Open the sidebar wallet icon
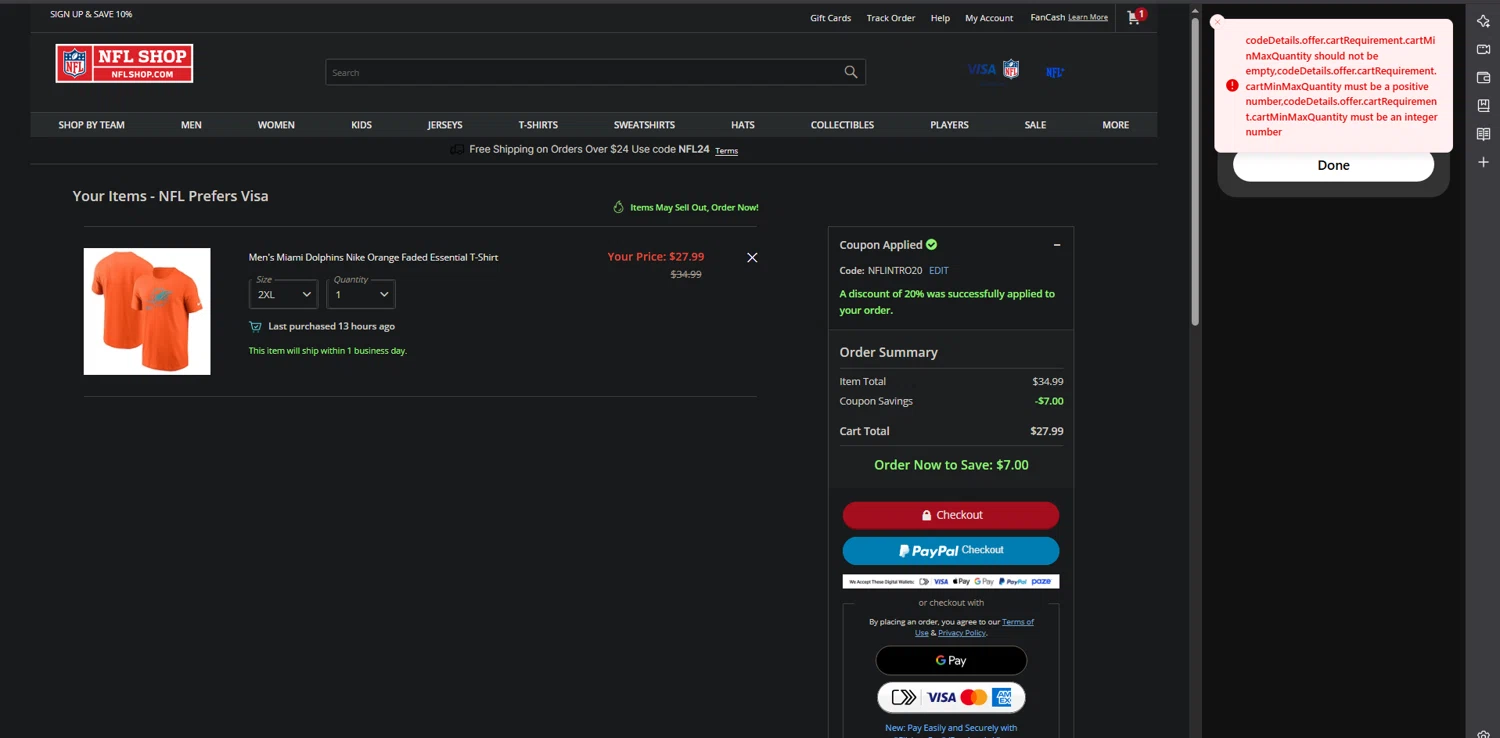 point(1483,77)
